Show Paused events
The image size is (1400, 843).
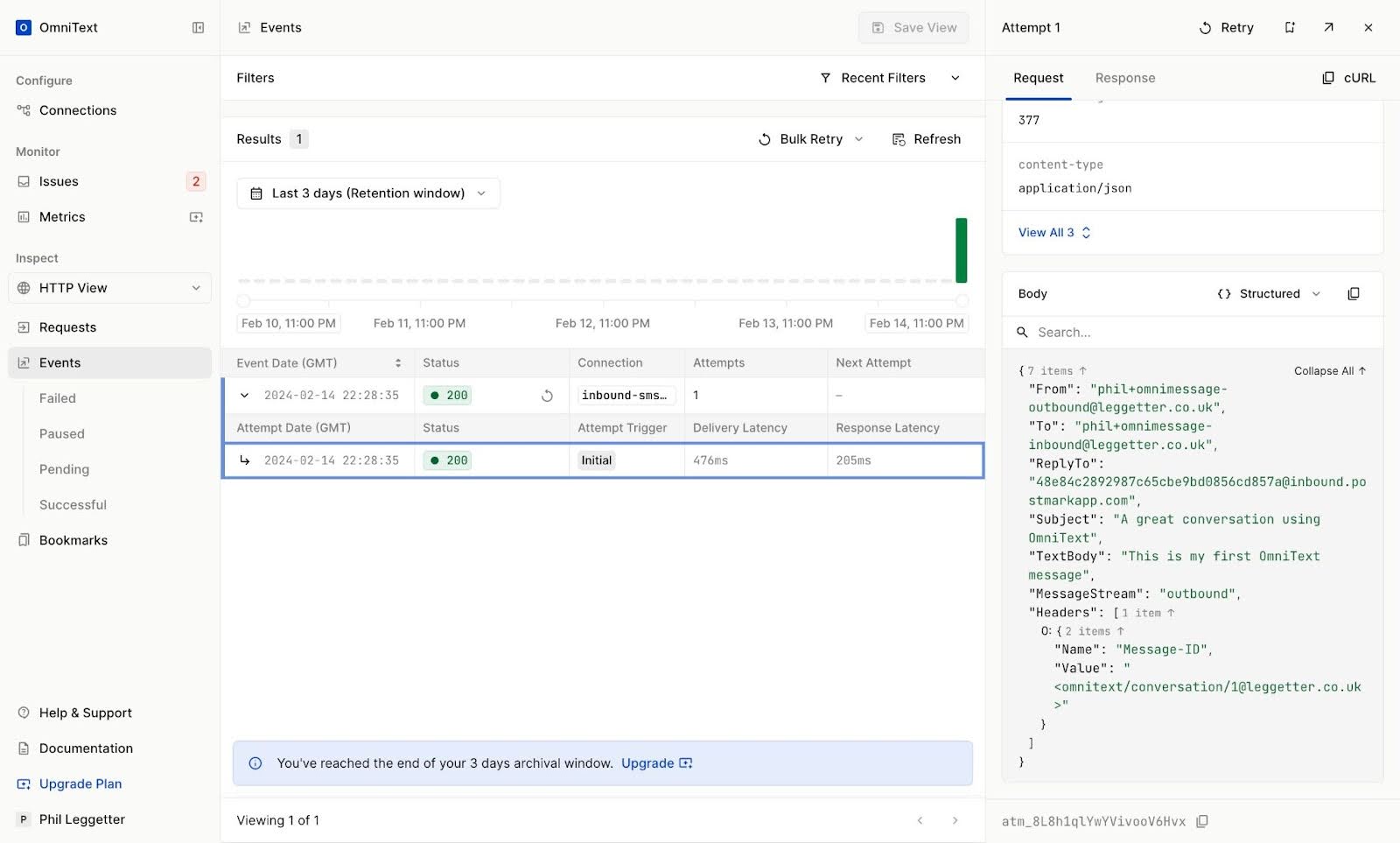click(62, 434)
